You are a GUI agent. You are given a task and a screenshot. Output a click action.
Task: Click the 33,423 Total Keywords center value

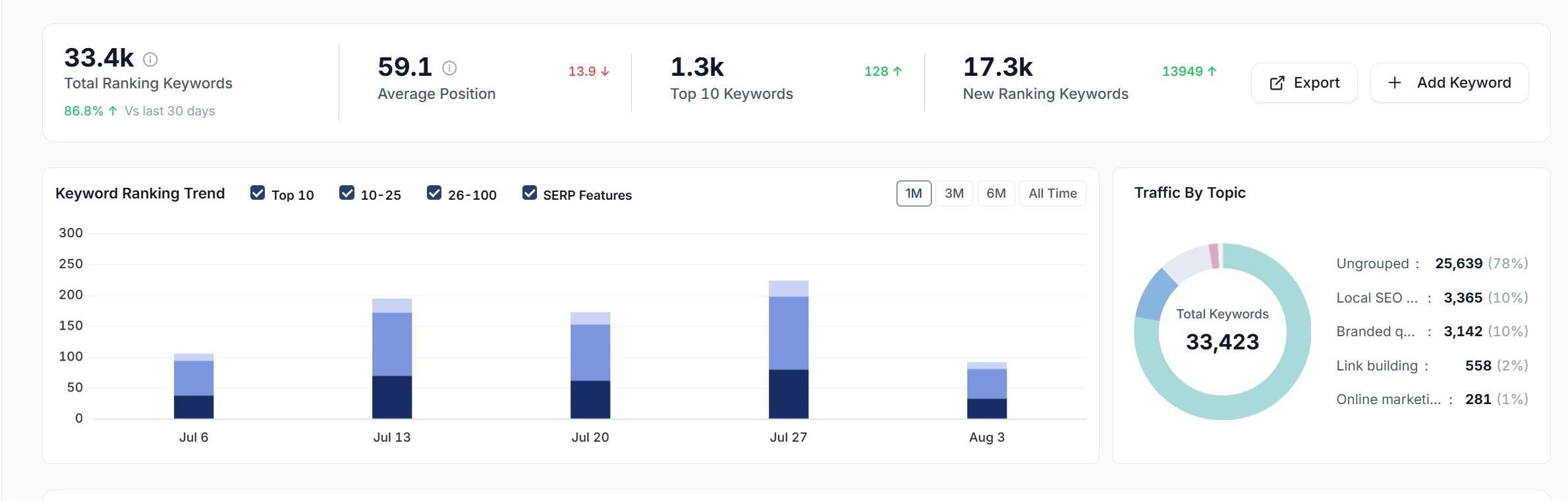[1222, 342]
